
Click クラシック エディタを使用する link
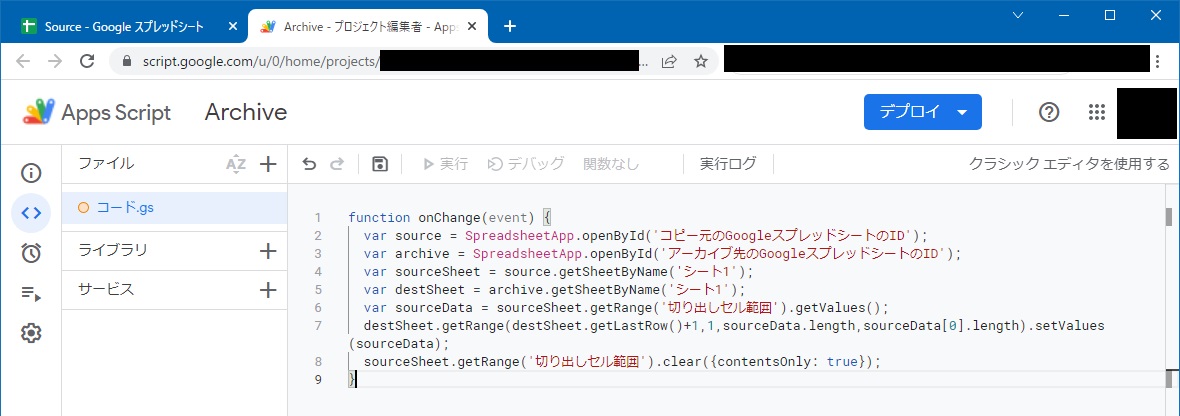[1069, 164]
